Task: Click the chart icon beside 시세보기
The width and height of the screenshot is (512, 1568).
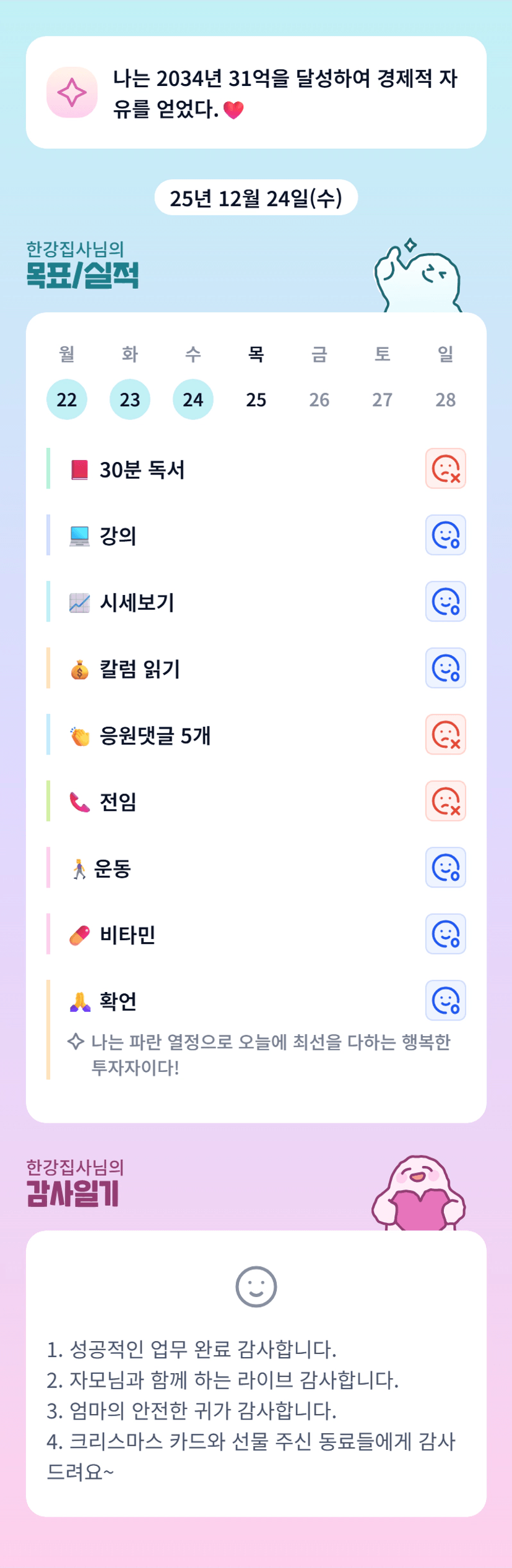Action: tap(79, 602)
